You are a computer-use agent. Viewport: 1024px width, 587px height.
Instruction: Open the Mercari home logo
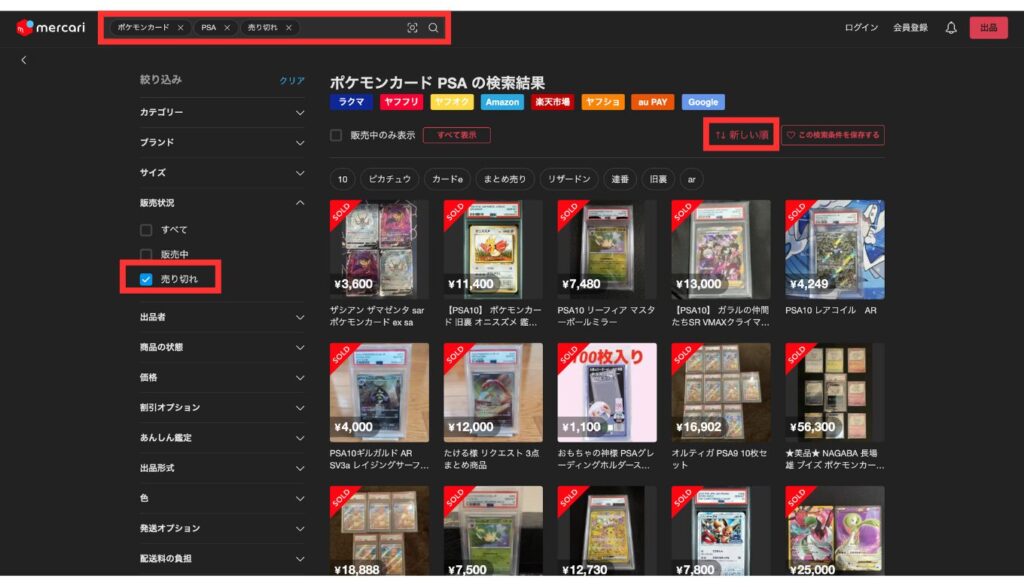[51, 27]
